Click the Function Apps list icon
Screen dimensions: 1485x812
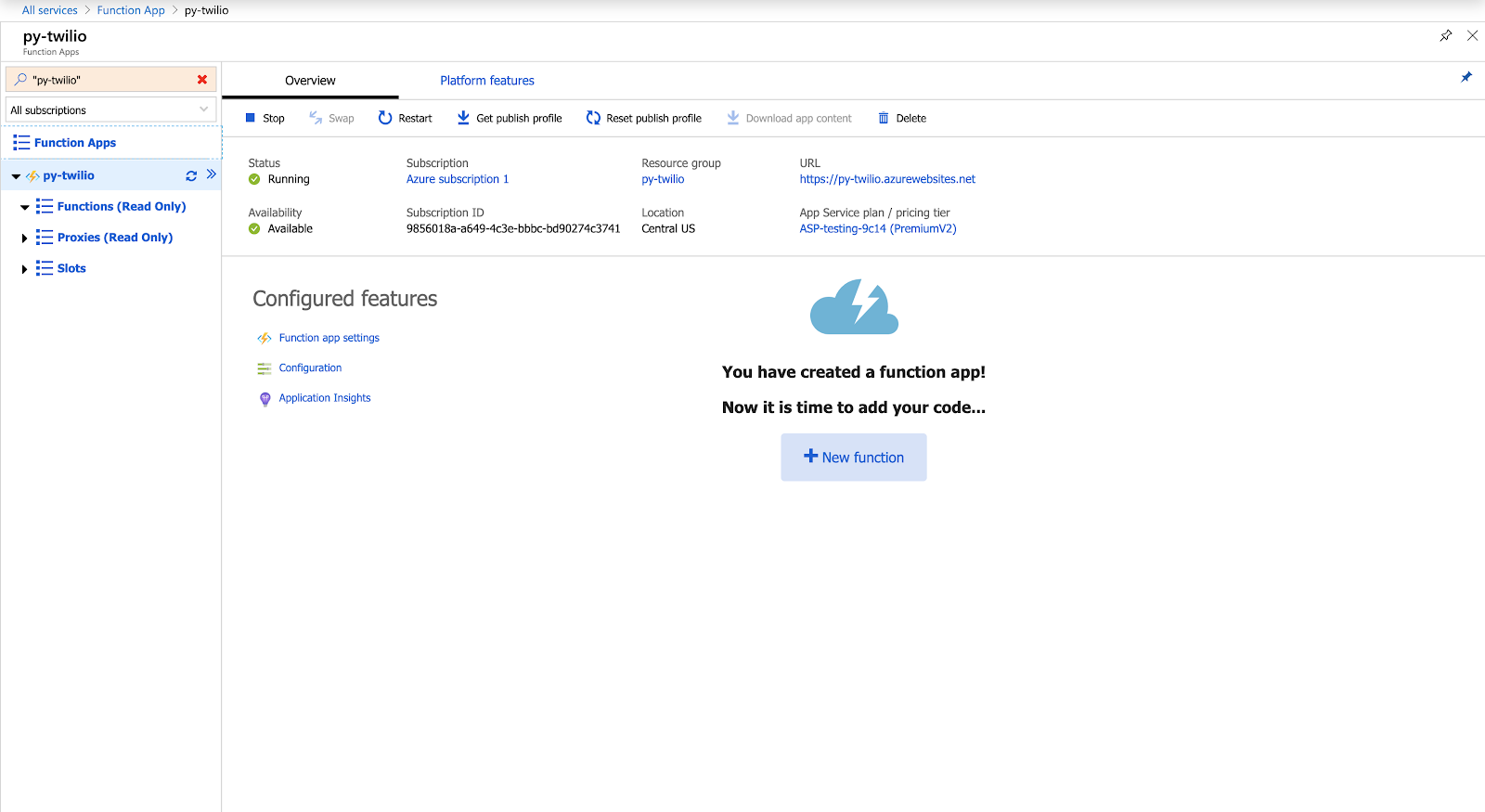[21, 143]
